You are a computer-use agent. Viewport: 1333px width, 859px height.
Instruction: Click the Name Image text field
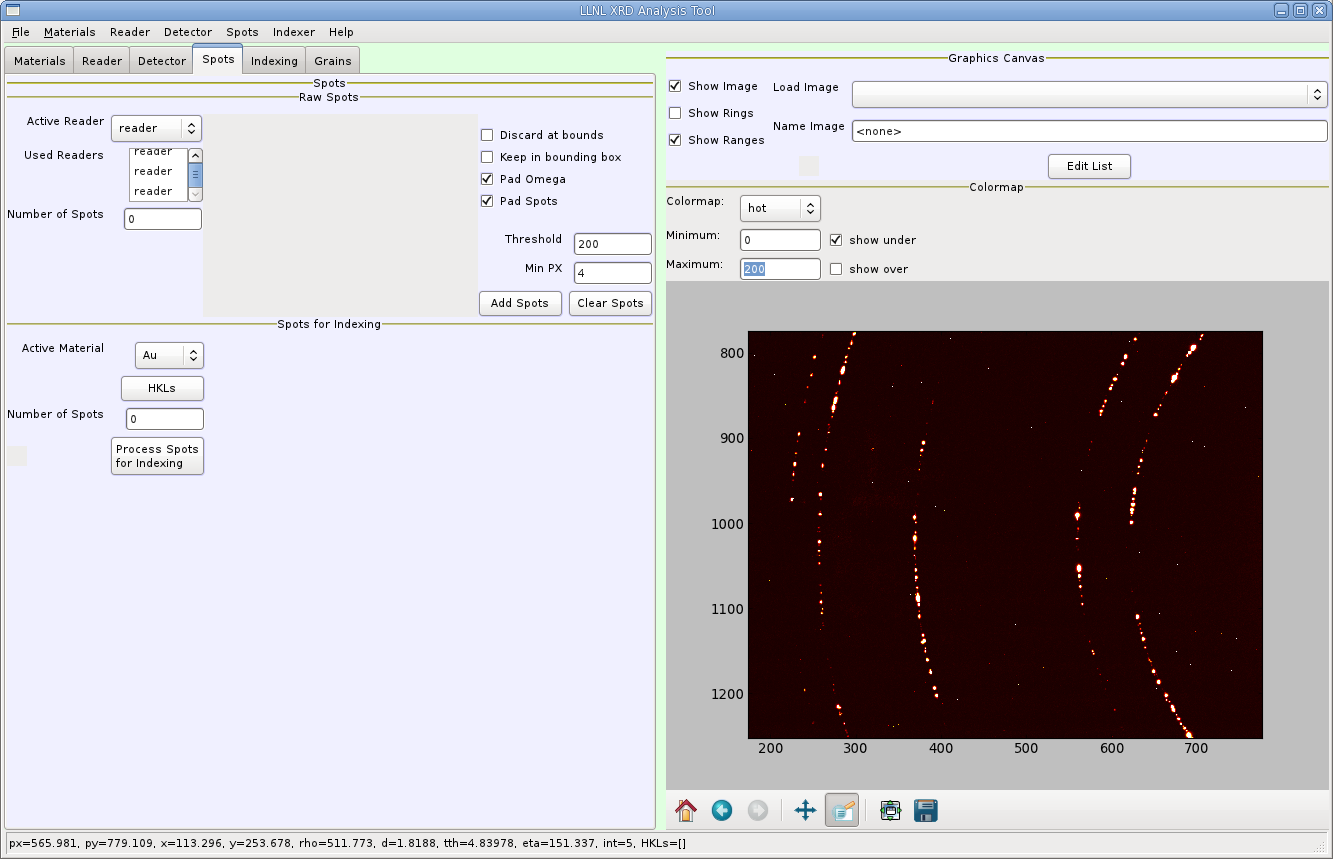[1089, 131]
